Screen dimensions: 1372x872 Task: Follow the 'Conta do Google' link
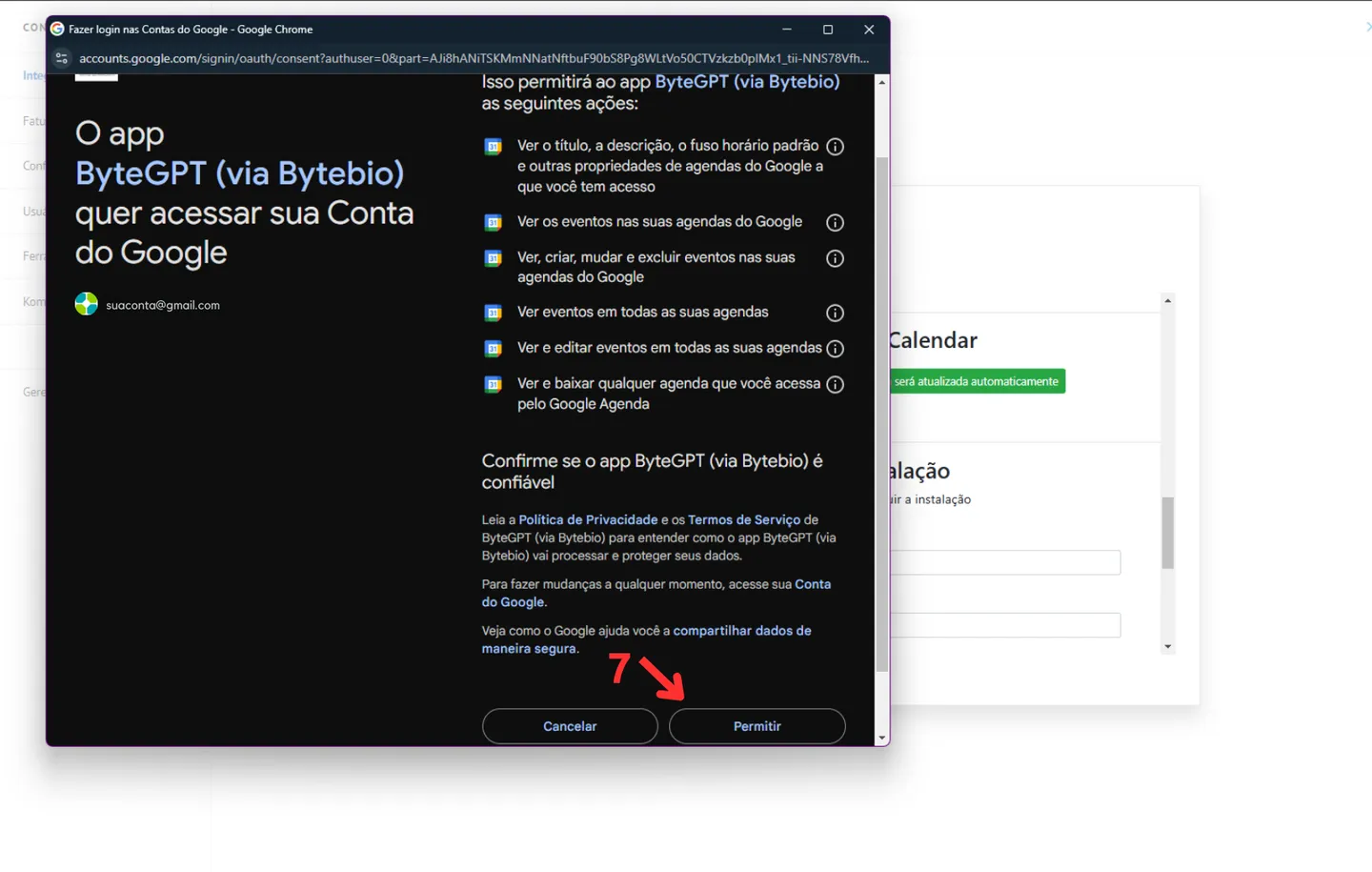pos(656,593)
